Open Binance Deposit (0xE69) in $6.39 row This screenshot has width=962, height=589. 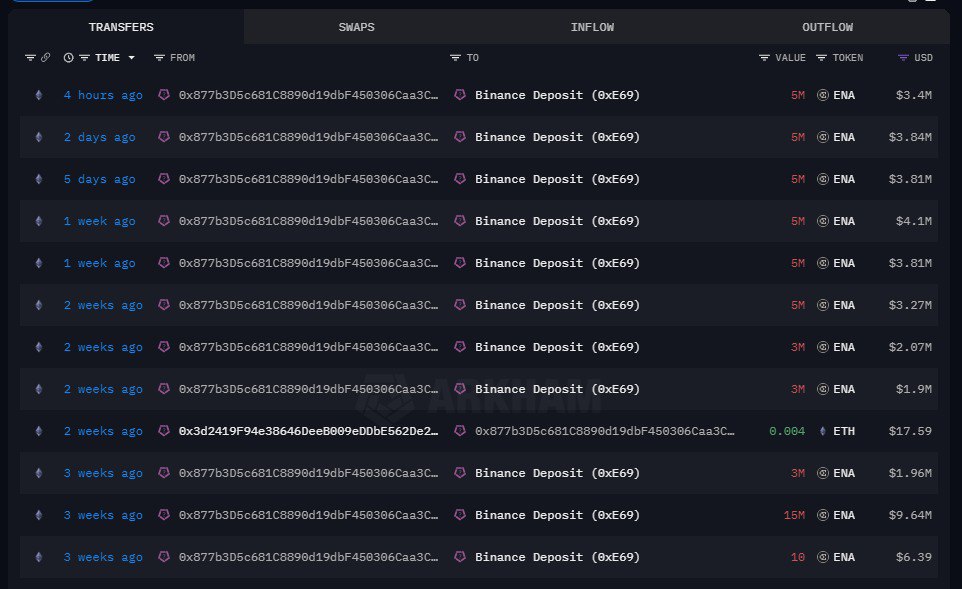(557, 557)
